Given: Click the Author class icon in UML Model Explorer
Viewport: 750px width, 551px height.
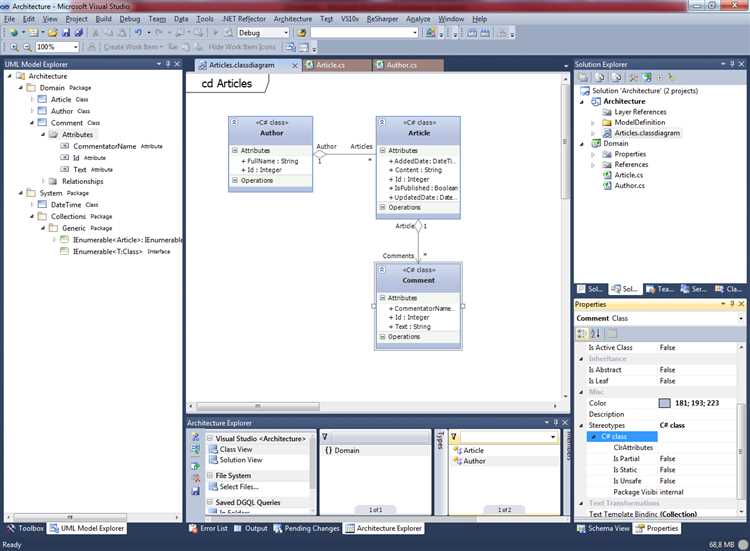Looking at the screenshot, I should [x=43, y=111].
